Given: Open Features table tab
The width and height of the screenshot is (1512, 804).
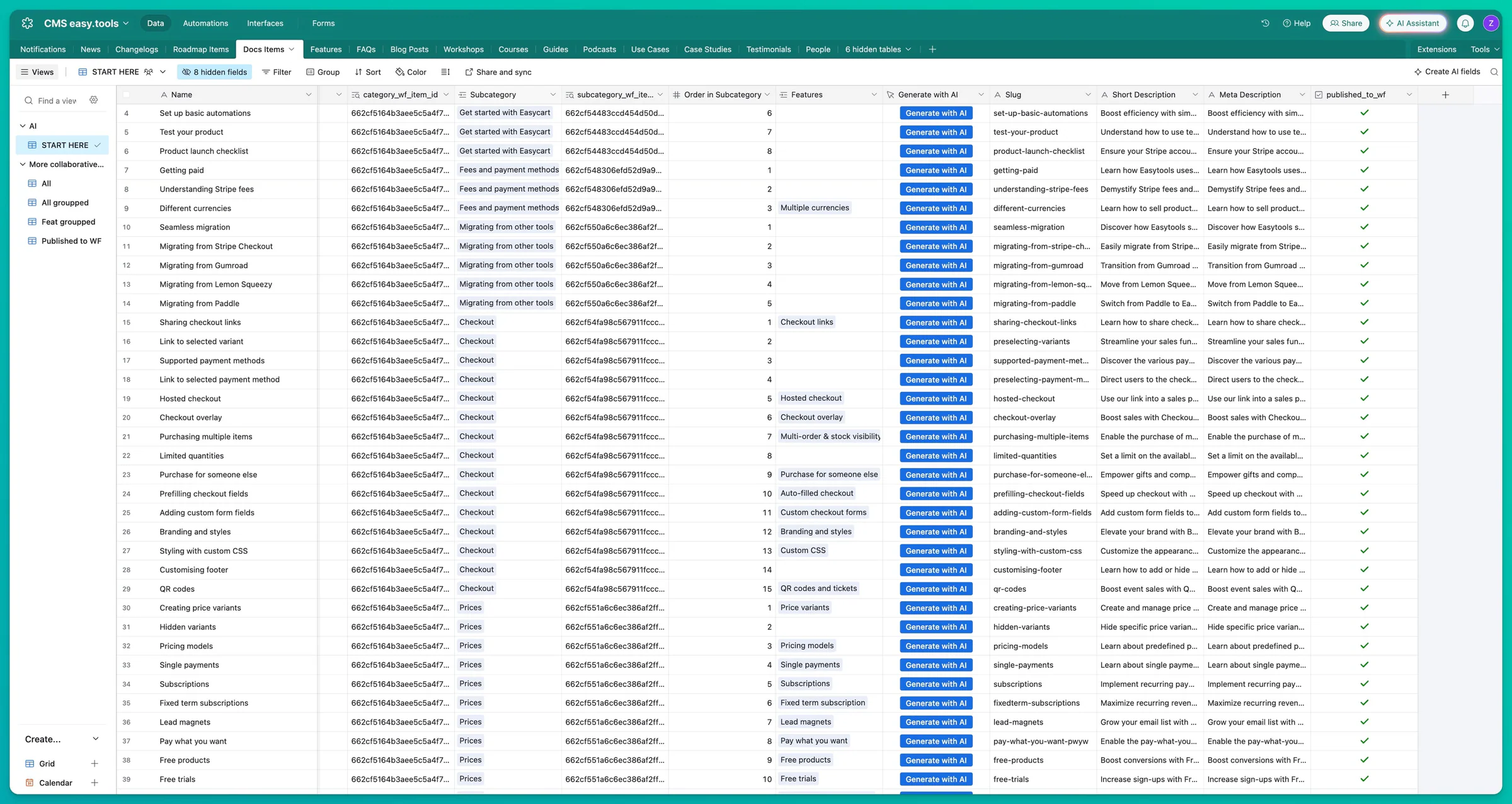Looking at the screenshot, I should pyautogui.click(x=326, y=49).
